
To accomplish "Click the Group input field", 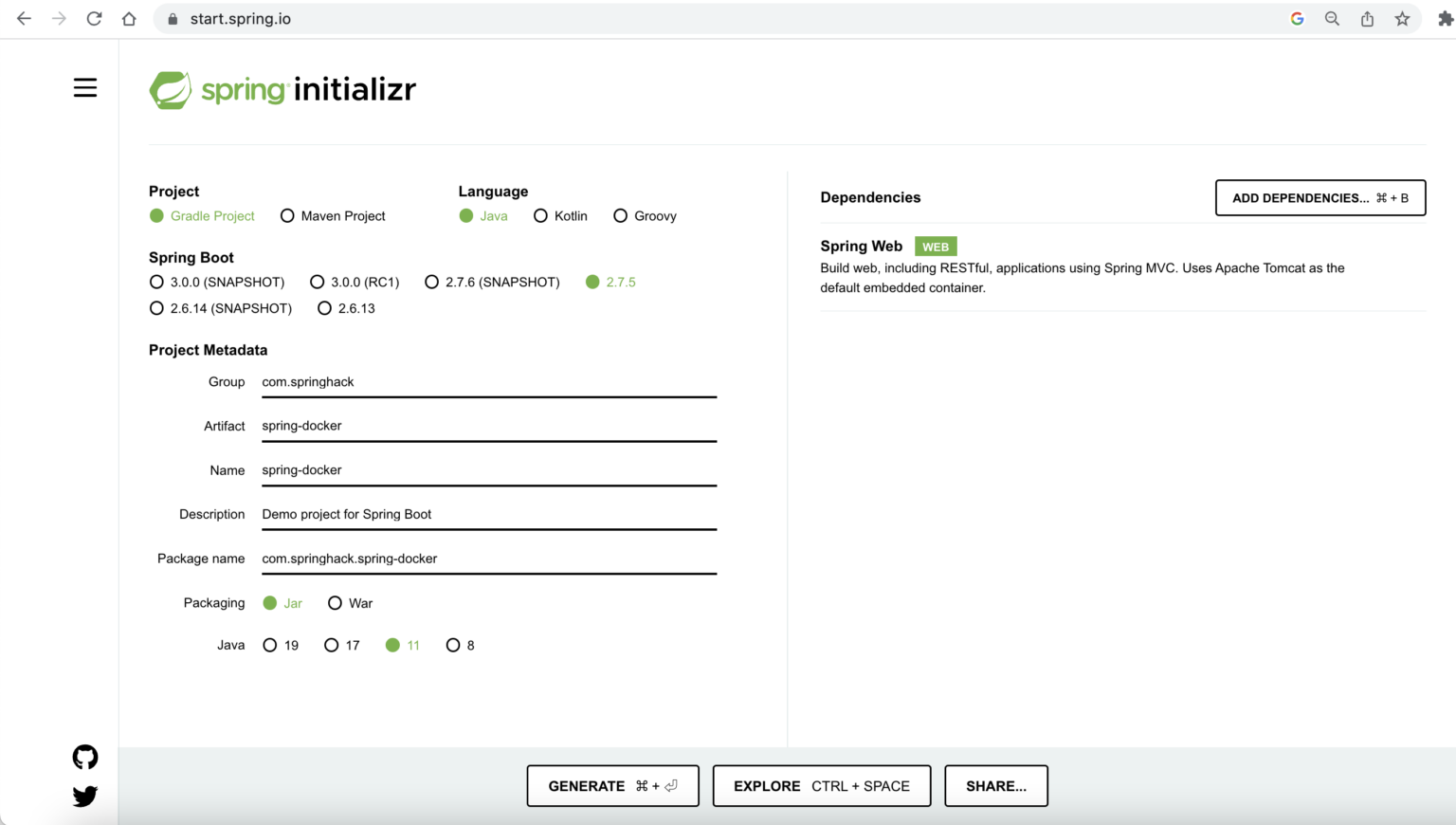I will point(488,381).
